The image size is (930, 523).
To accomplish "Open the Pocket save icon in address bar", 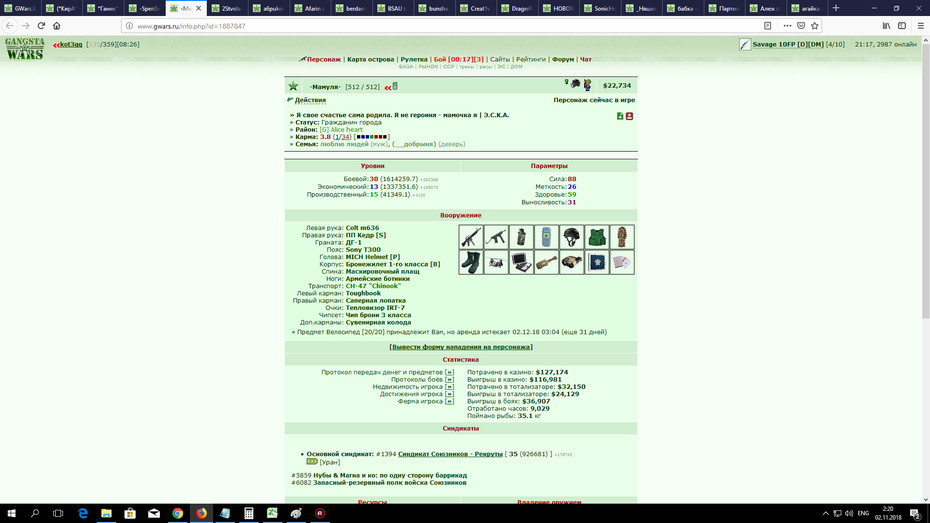I will pyautogui.click(x=801, y=25).
